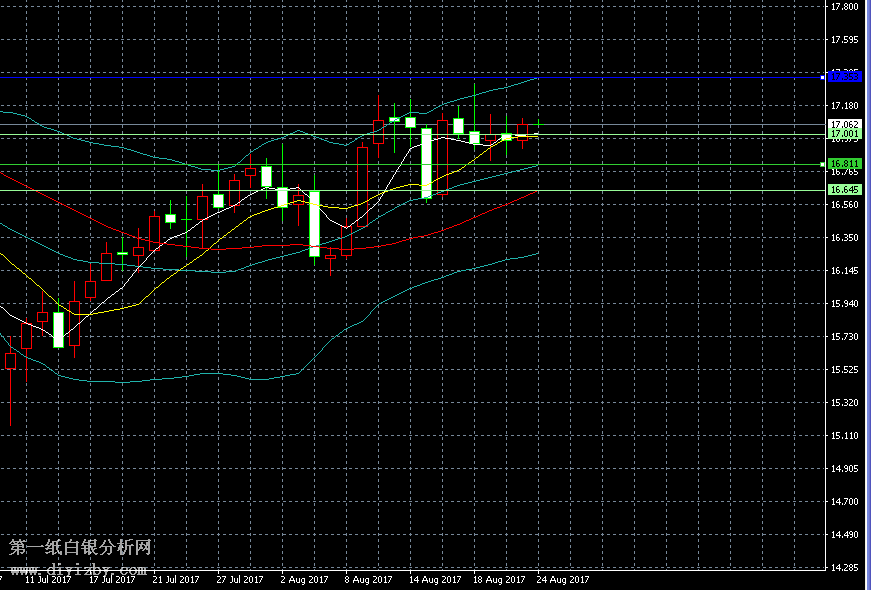Viewport: 871px width, 590px height.
Task: Select the green 16.811 level label
Action: point(844,163)
